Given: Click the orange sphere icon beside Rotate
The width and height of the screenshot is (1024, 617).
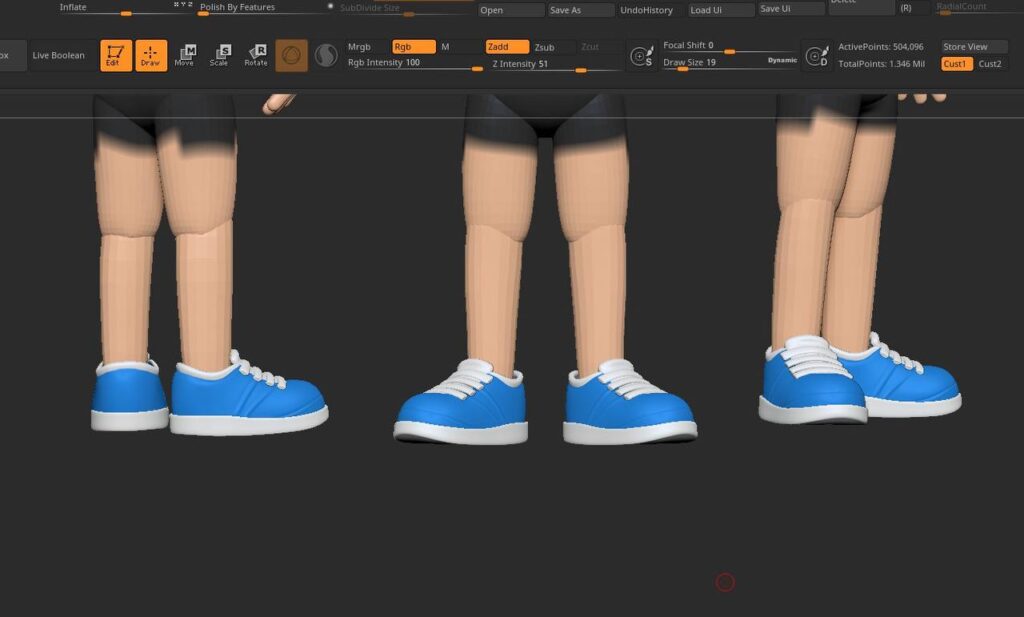Looking at the screenshot, I should [291, 55].
